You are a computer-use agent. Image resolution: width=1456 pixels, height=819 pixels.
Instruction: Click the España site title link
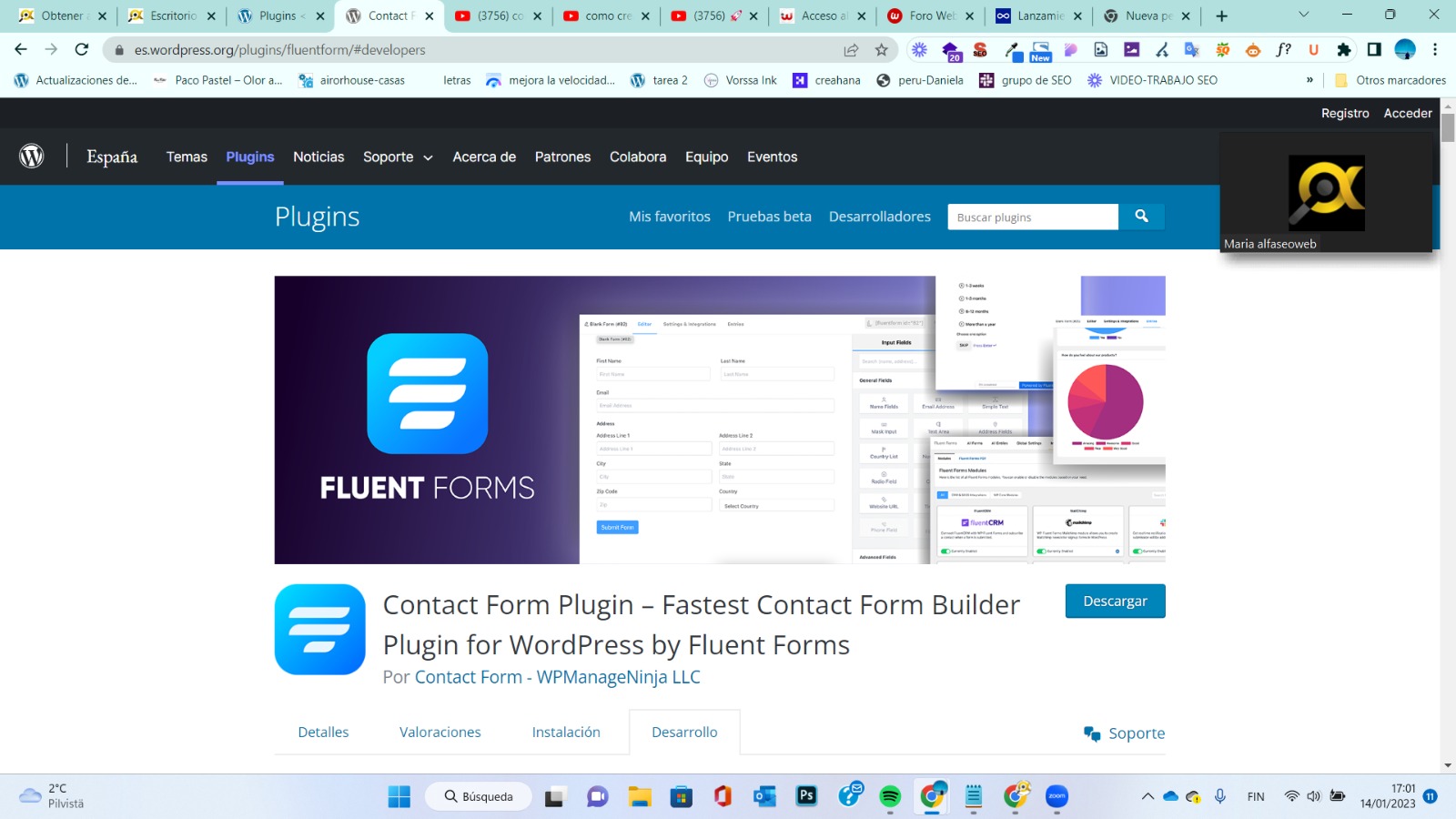pos(112,157)
